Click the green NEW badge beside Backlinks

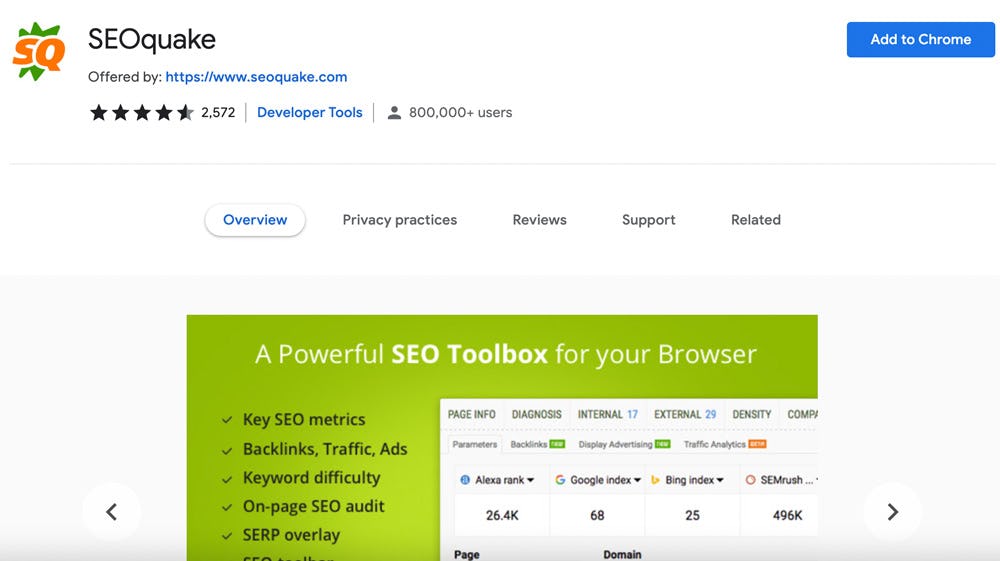[557, 444]
